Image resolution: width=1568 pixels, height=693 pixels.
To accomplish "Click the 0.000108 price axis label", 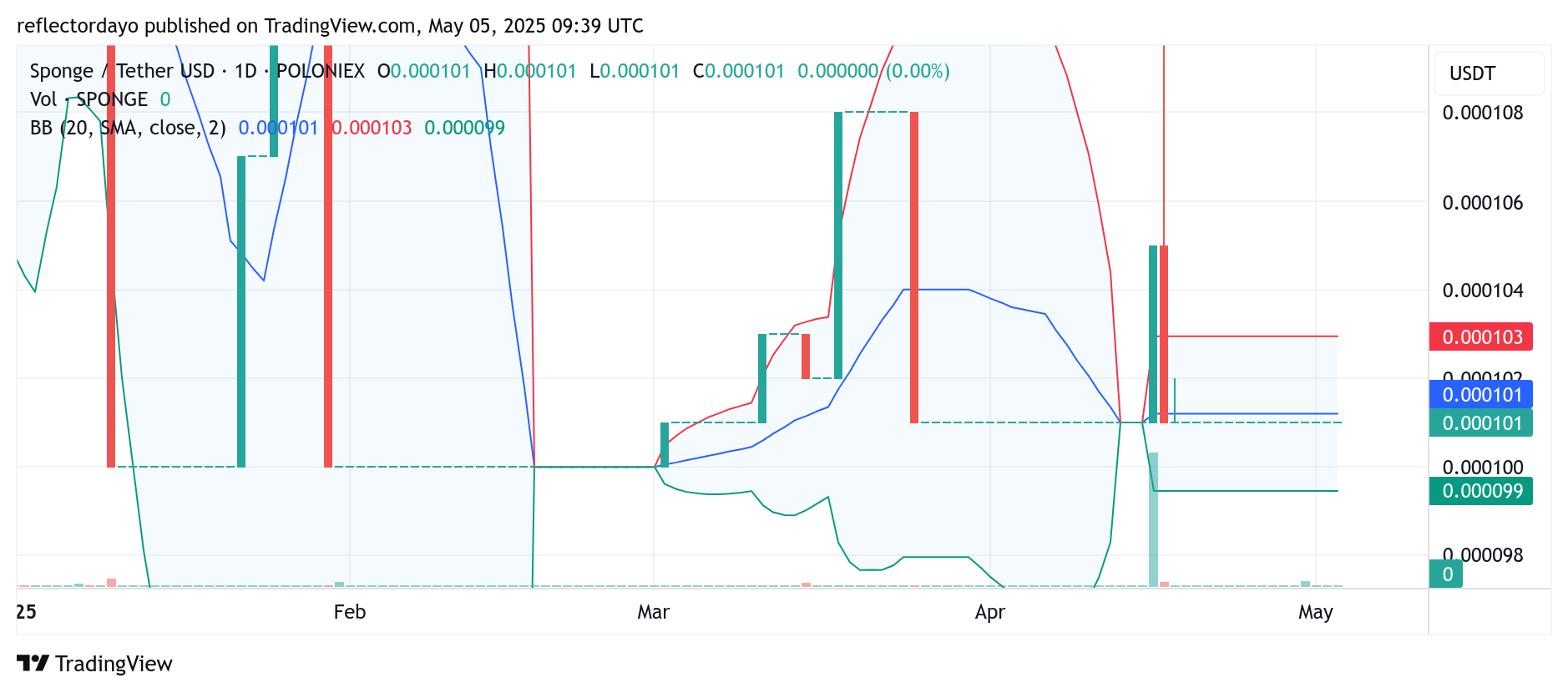I will click(1483, 113).
